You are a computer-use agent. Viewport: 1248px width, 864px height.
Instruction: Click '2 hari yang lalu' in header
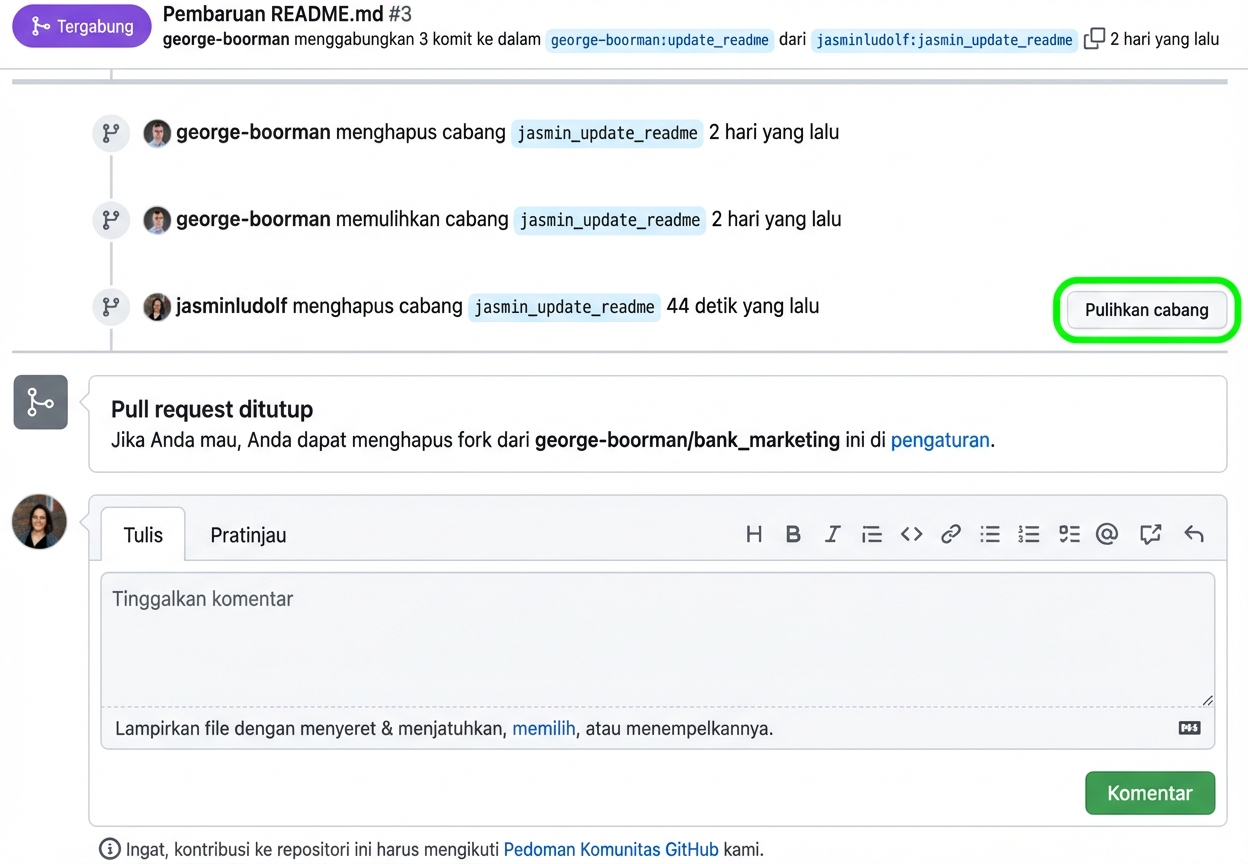click(x=1165, y=39)
